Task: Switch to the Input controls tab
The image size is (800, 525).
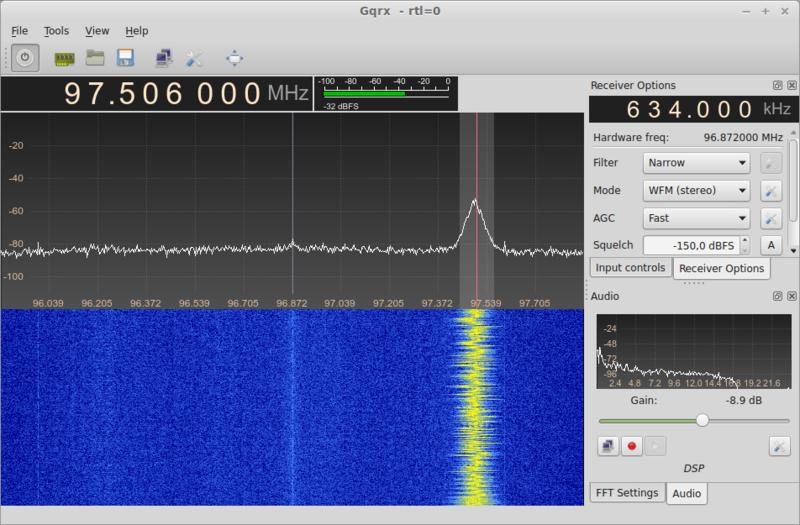Action: pyautogui.click(x=631, y=268)
